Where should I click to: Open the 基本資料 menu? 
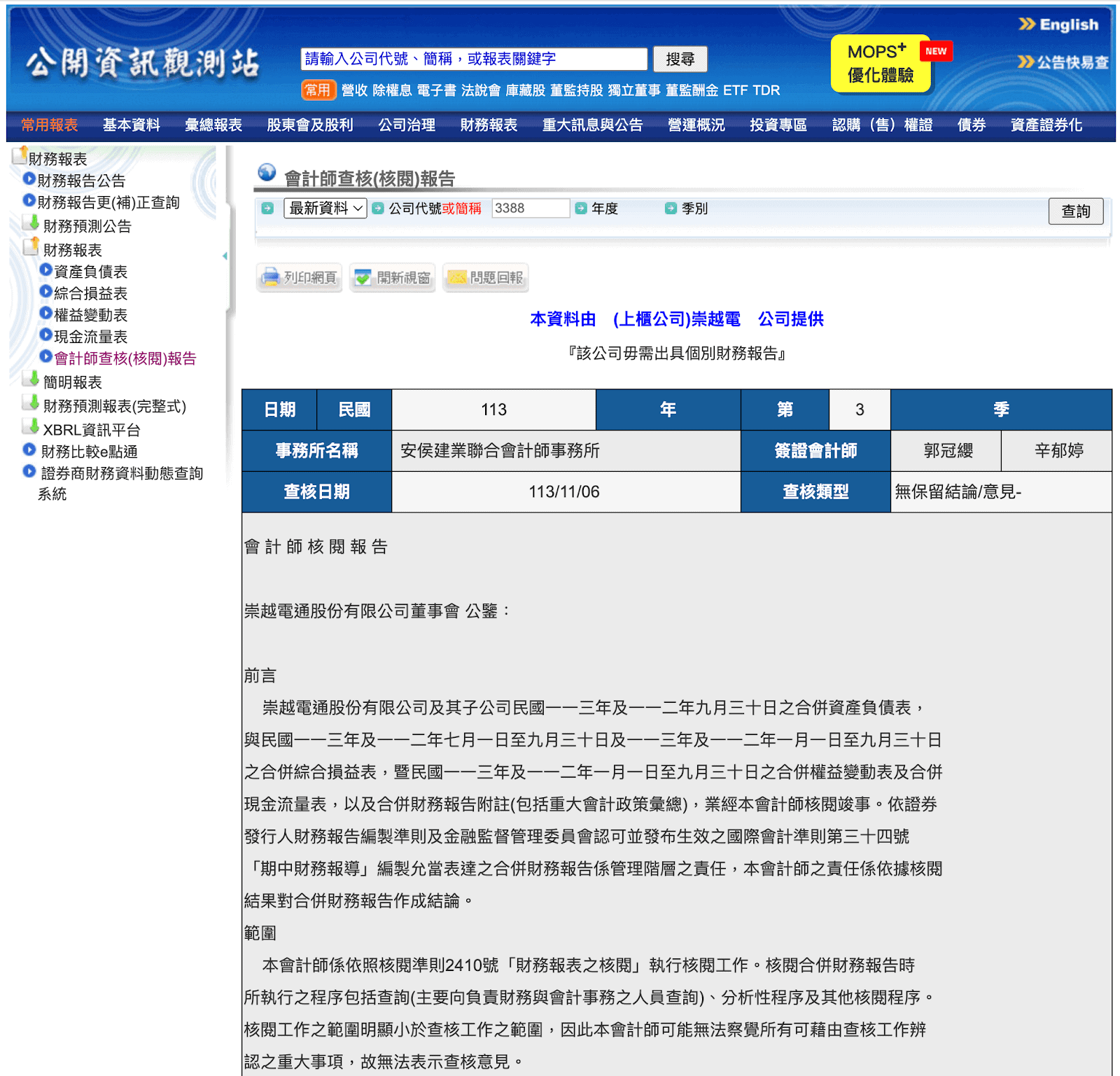point(132,125)
